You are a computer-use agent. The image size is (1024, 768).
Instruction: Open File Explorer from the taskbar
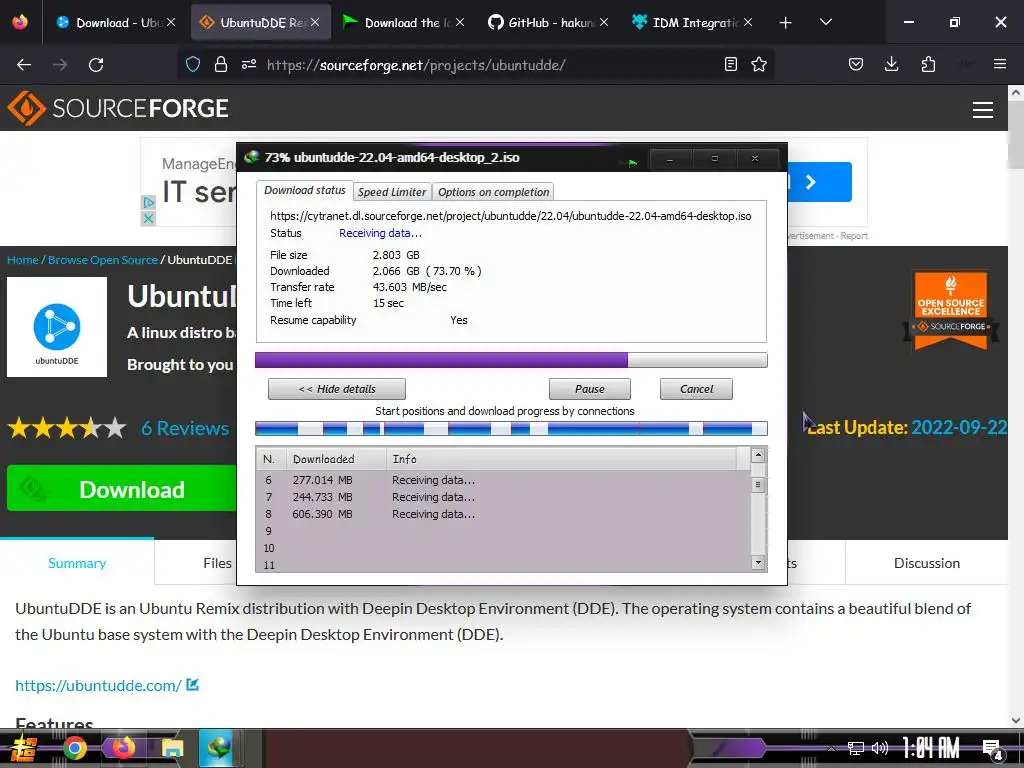[172, 748]
